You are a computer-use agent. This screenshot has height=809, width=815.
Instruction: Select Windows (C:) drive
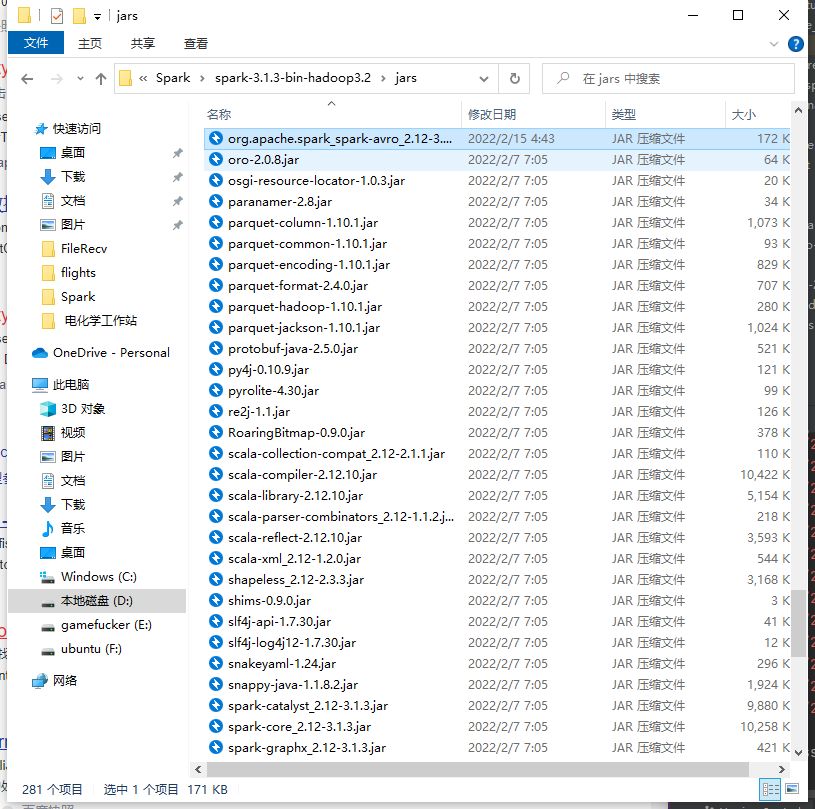point(98,577)
